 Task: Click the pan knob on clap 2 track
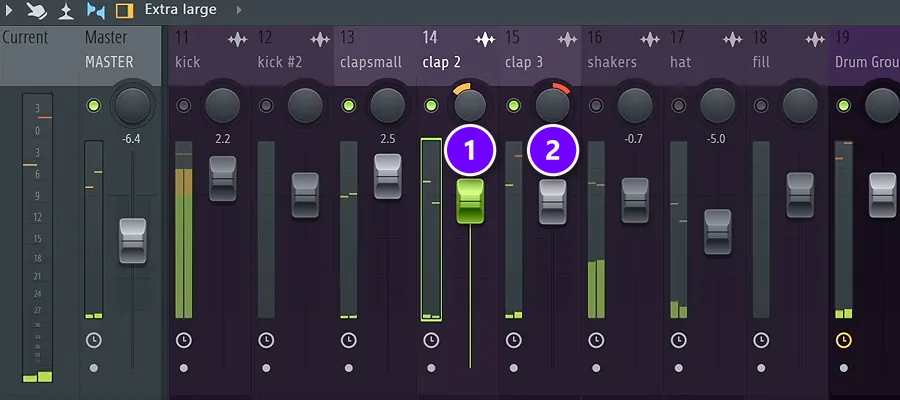click(x=470, y=106)
